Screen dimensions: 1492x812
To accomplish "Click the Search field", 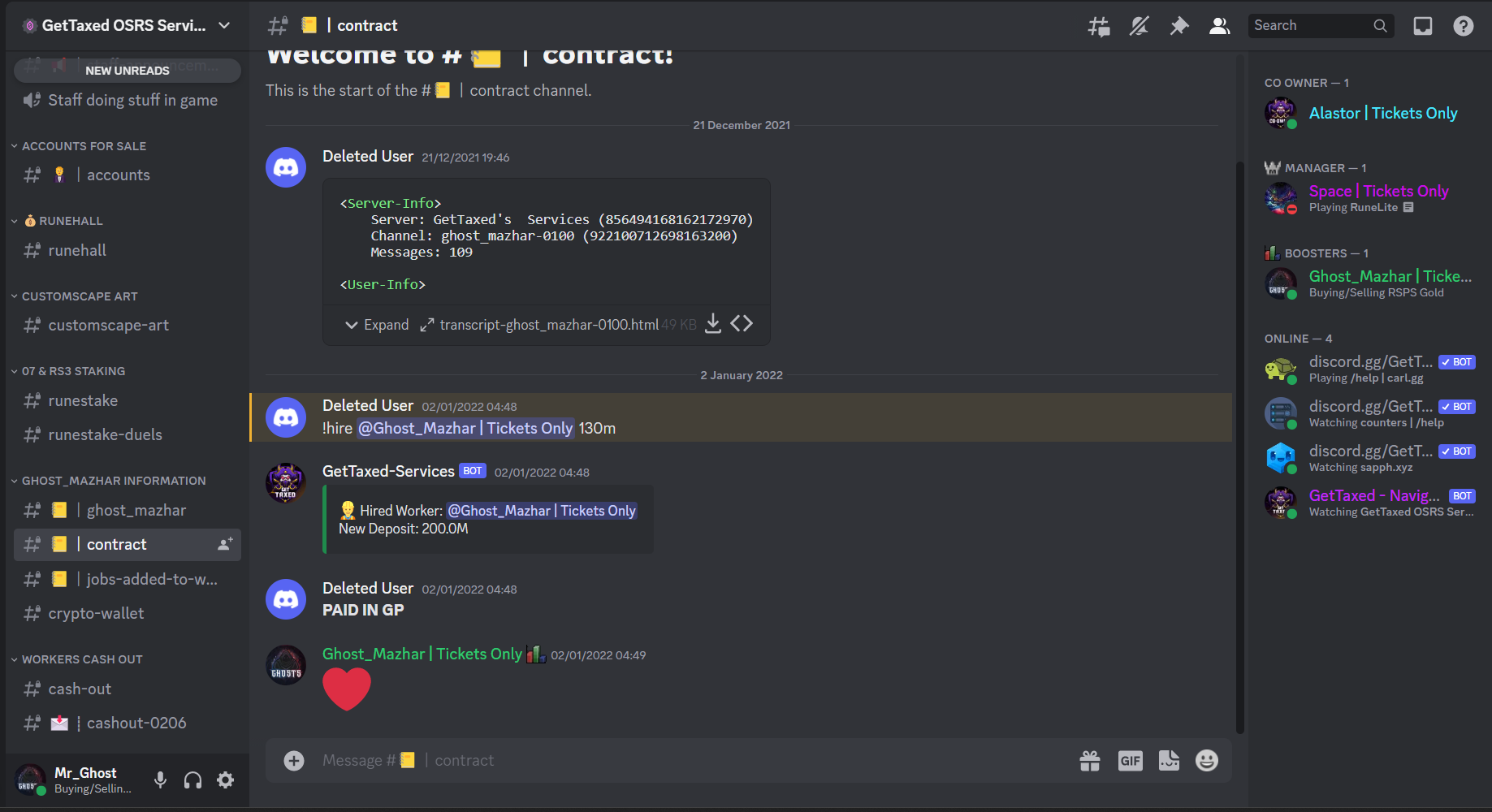I will coord(1321,26).
